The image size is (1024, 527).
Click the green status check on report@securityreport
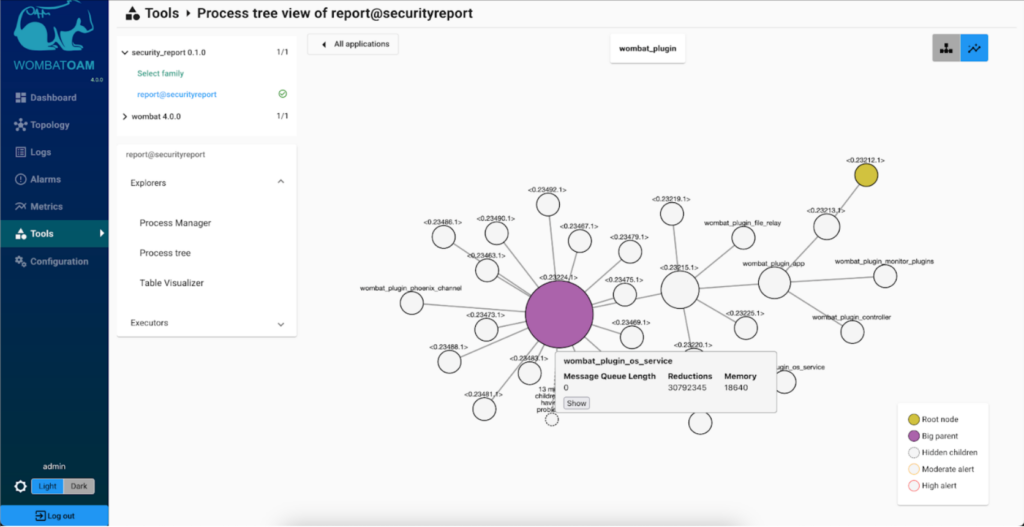(283, 94)
